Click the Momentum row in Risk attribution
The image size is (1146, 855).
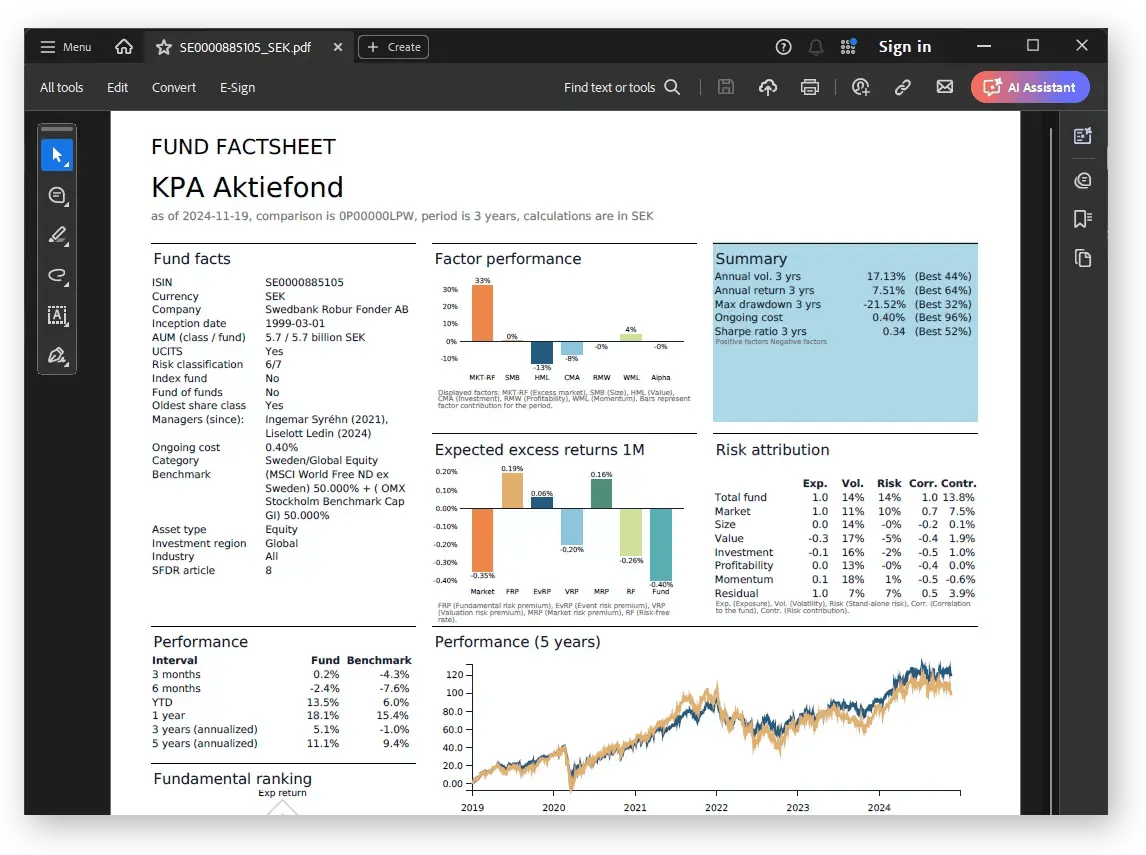pyautogui.click(x=845, y=580)
